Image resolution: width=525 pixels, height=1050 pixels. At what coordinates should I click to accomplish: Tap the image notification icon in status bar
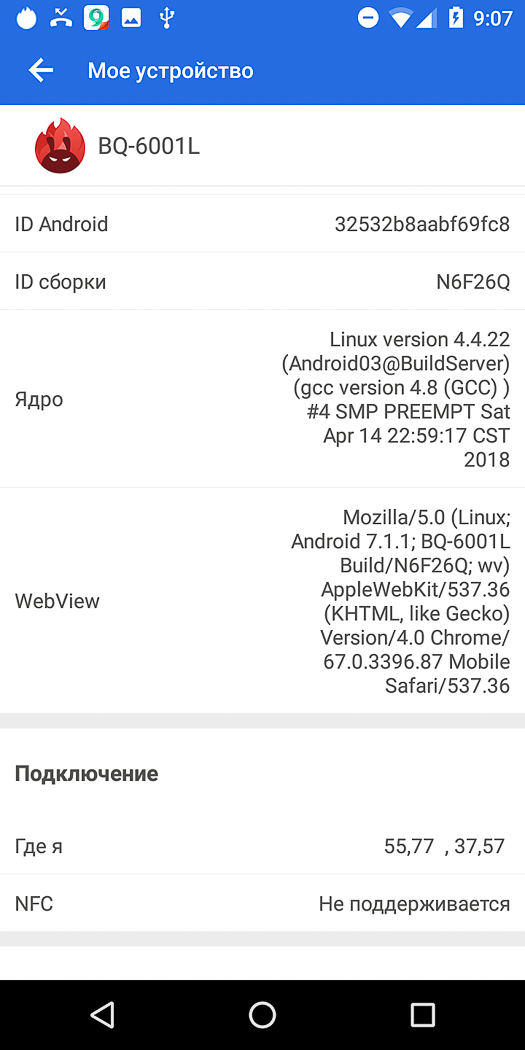coord(131,18)
